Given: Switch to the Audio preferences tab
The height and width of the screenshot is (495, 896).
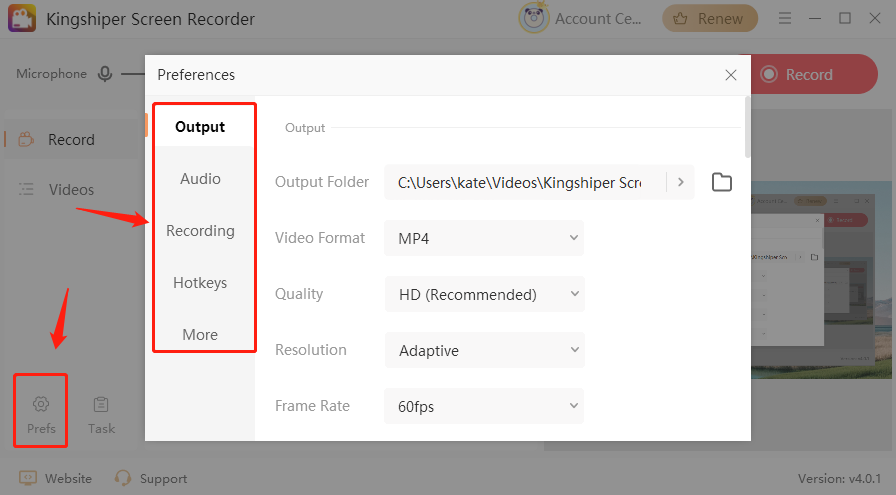Looking at the screenshot, I should click(200, 179).
